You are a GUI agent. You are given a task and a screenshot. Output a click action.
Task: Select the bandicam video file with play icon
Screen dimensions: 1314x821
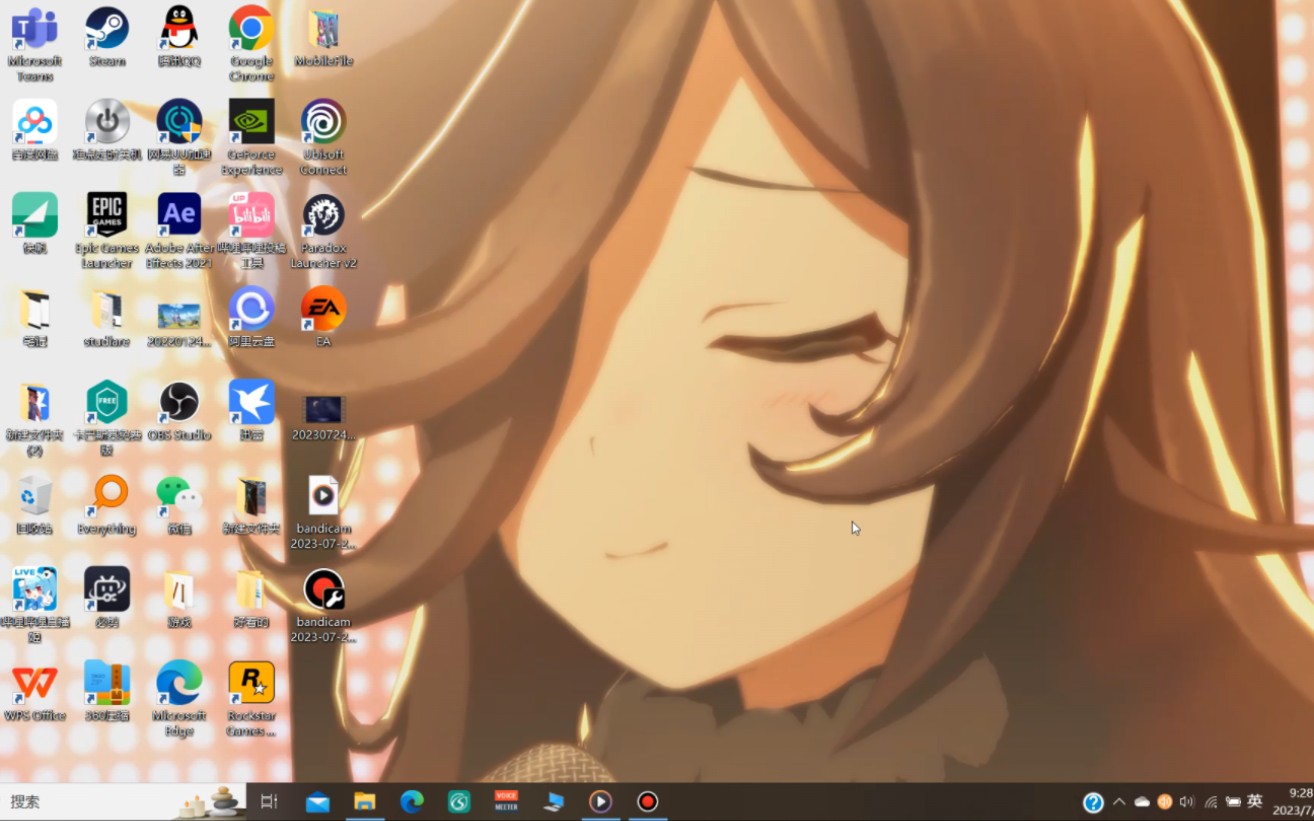[323, 512]
